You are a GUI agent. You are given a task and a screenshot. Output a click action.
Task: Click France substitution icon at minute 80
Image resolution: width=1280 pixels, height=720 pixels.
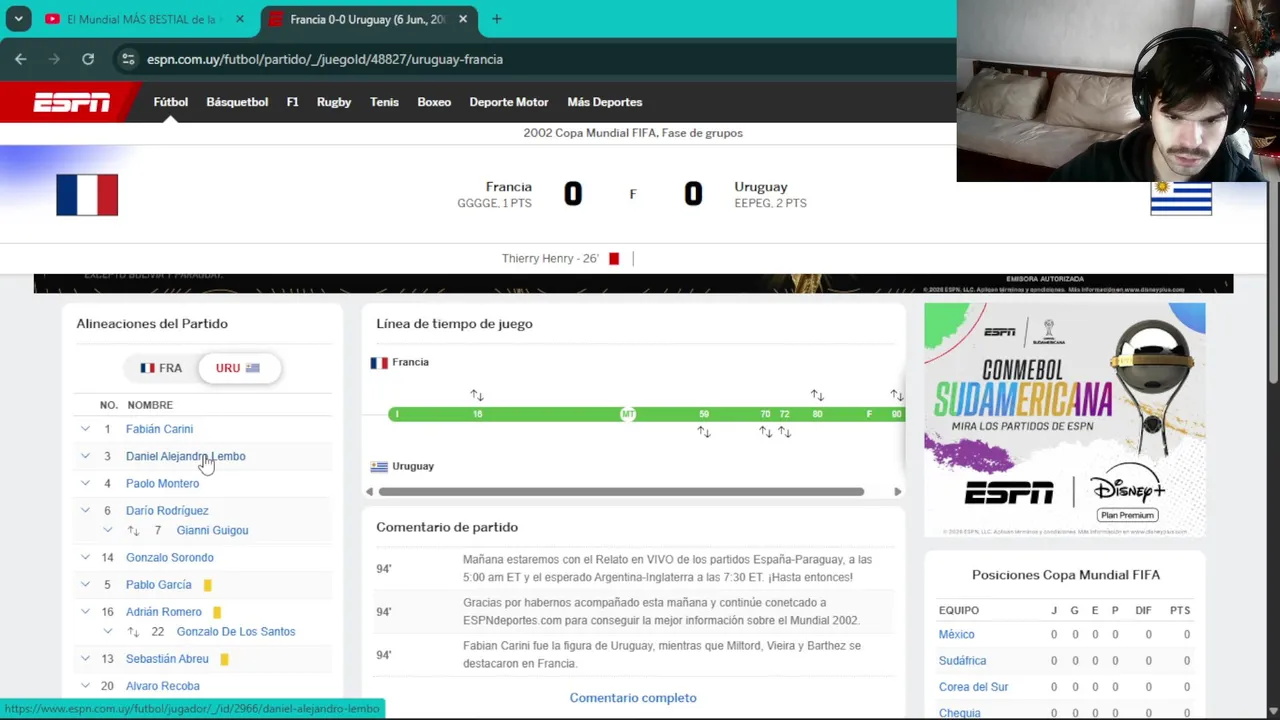tap(817, 396)
